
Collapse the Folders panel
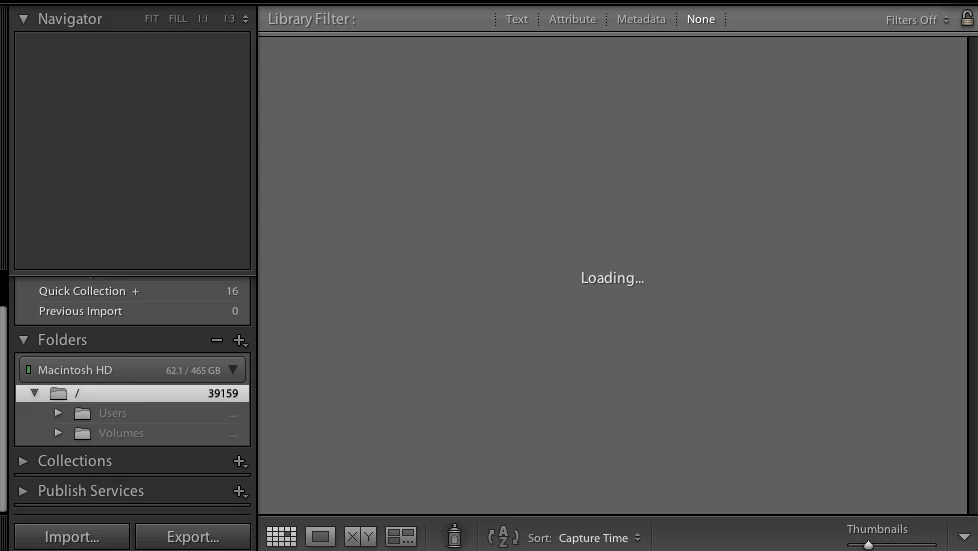23,340
